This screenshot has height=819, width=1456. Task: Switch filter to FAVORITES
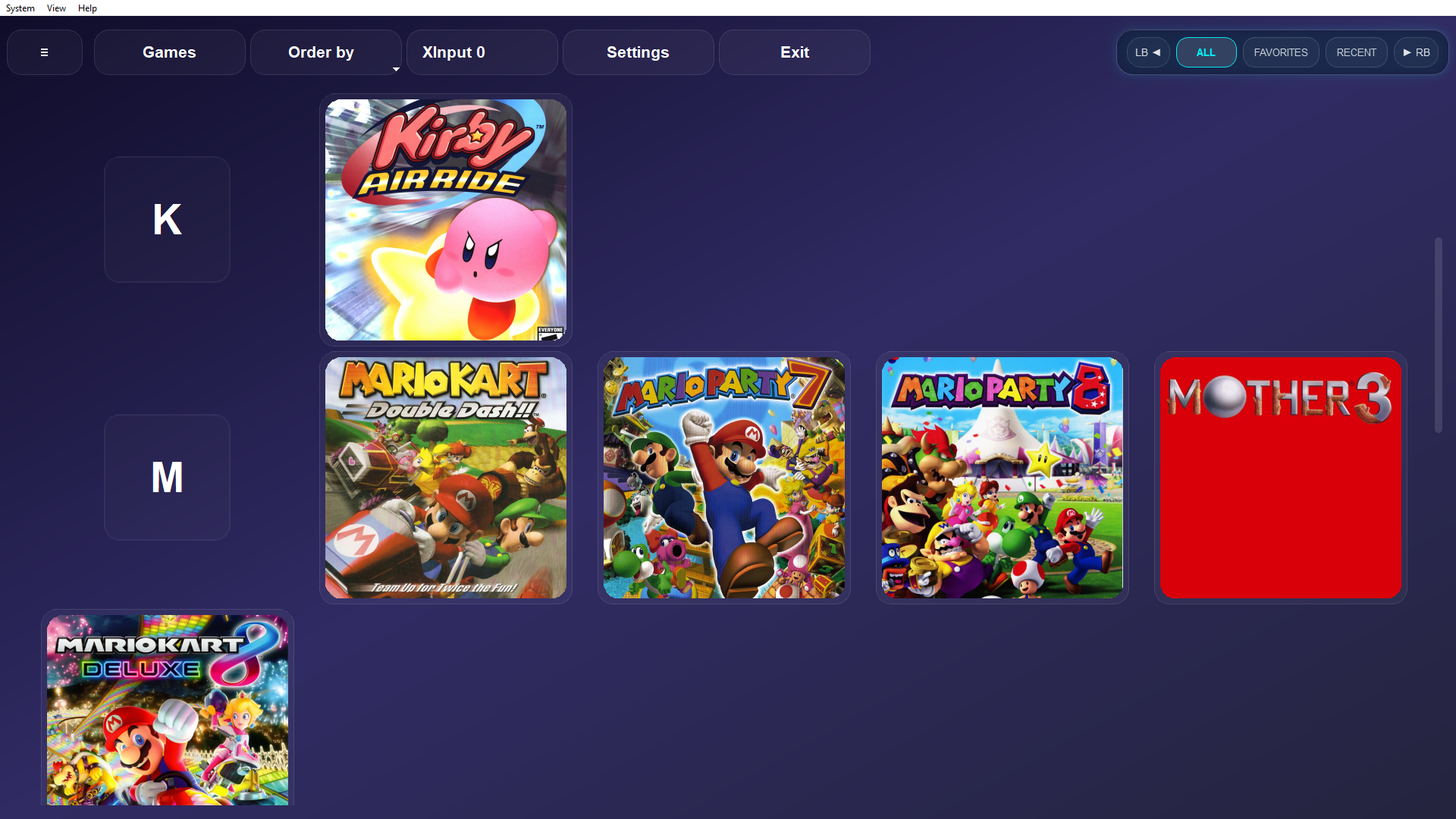click(1280, 52)
